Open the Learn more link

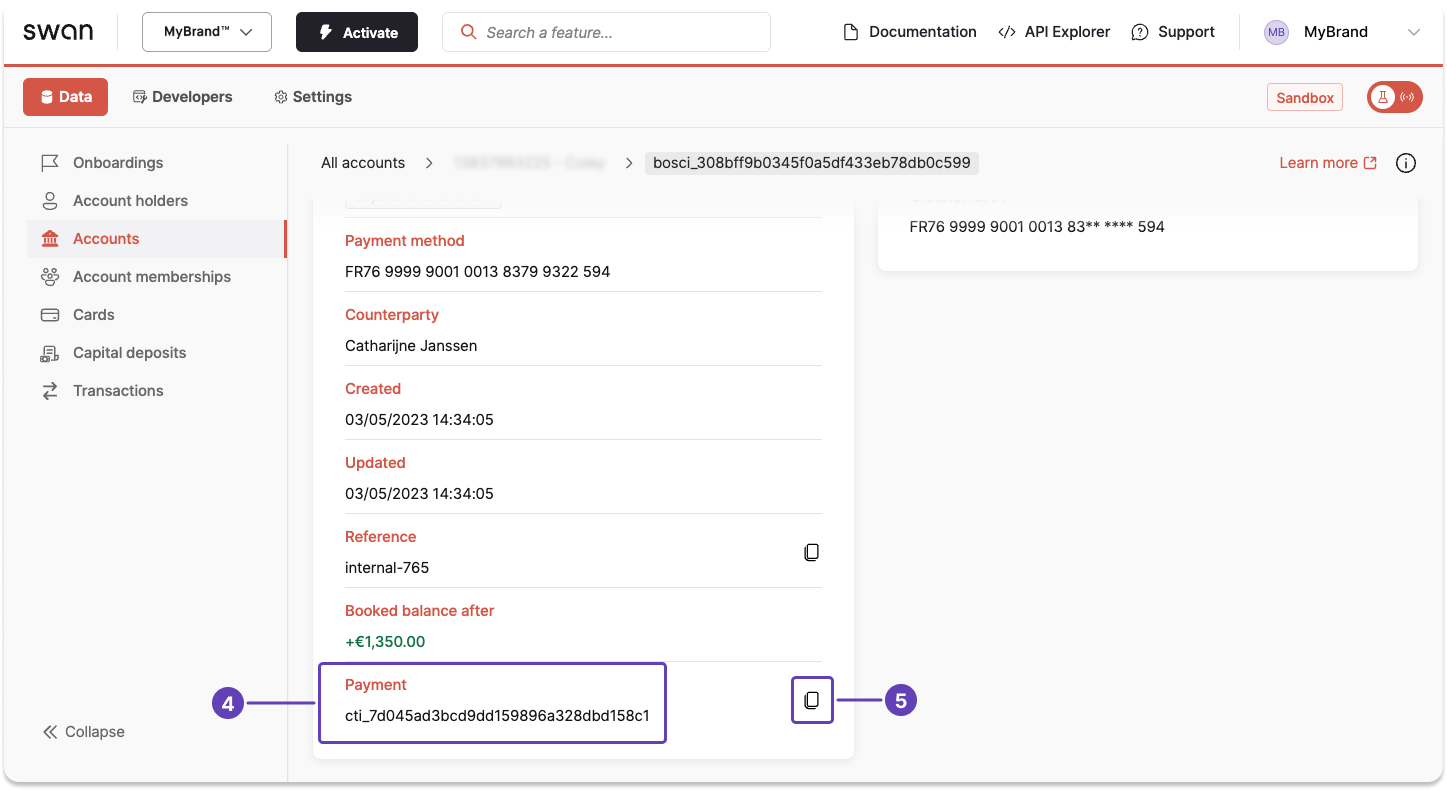coord(1320,162)
